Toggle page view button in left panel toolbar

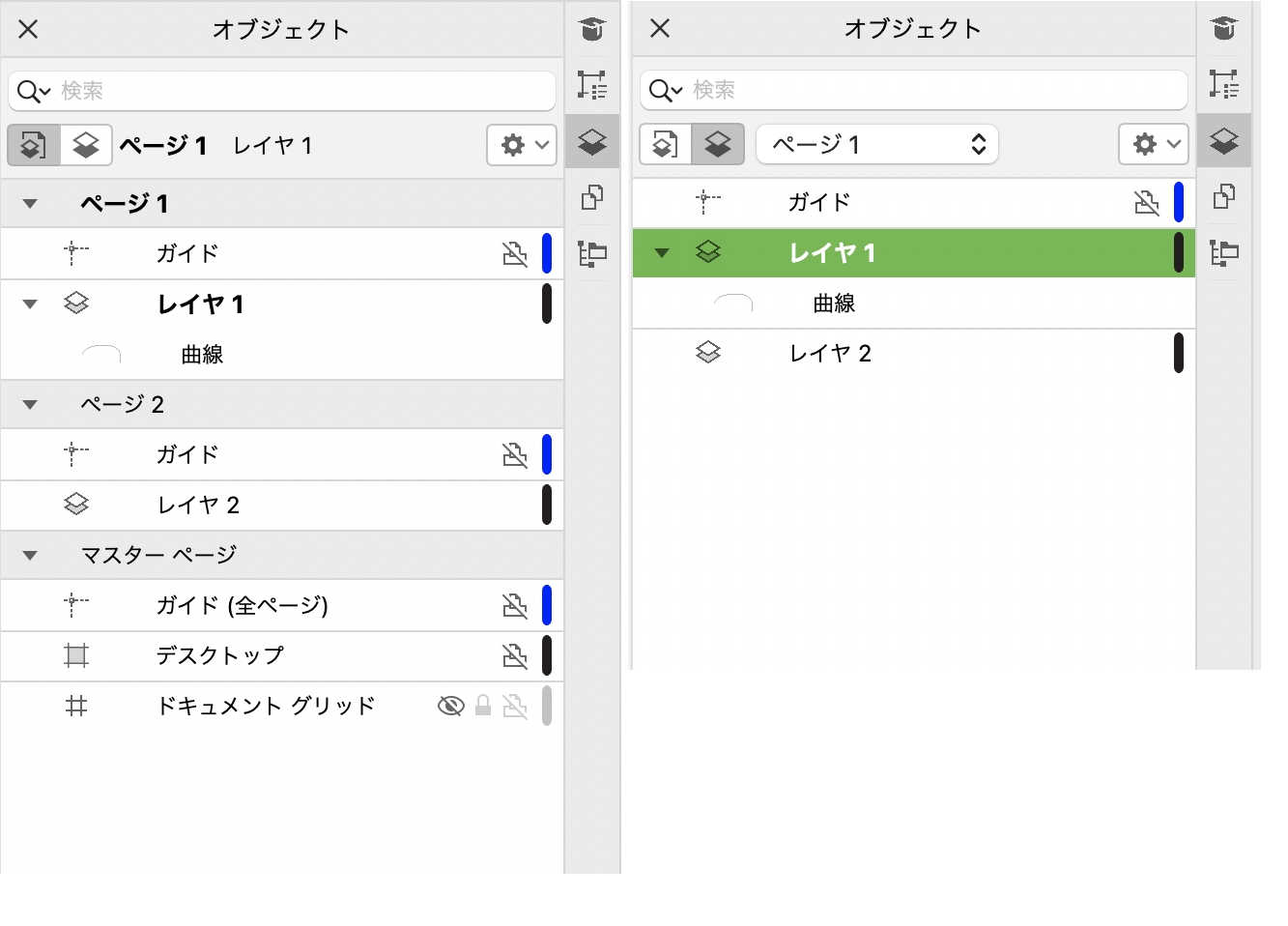[34, 146]
